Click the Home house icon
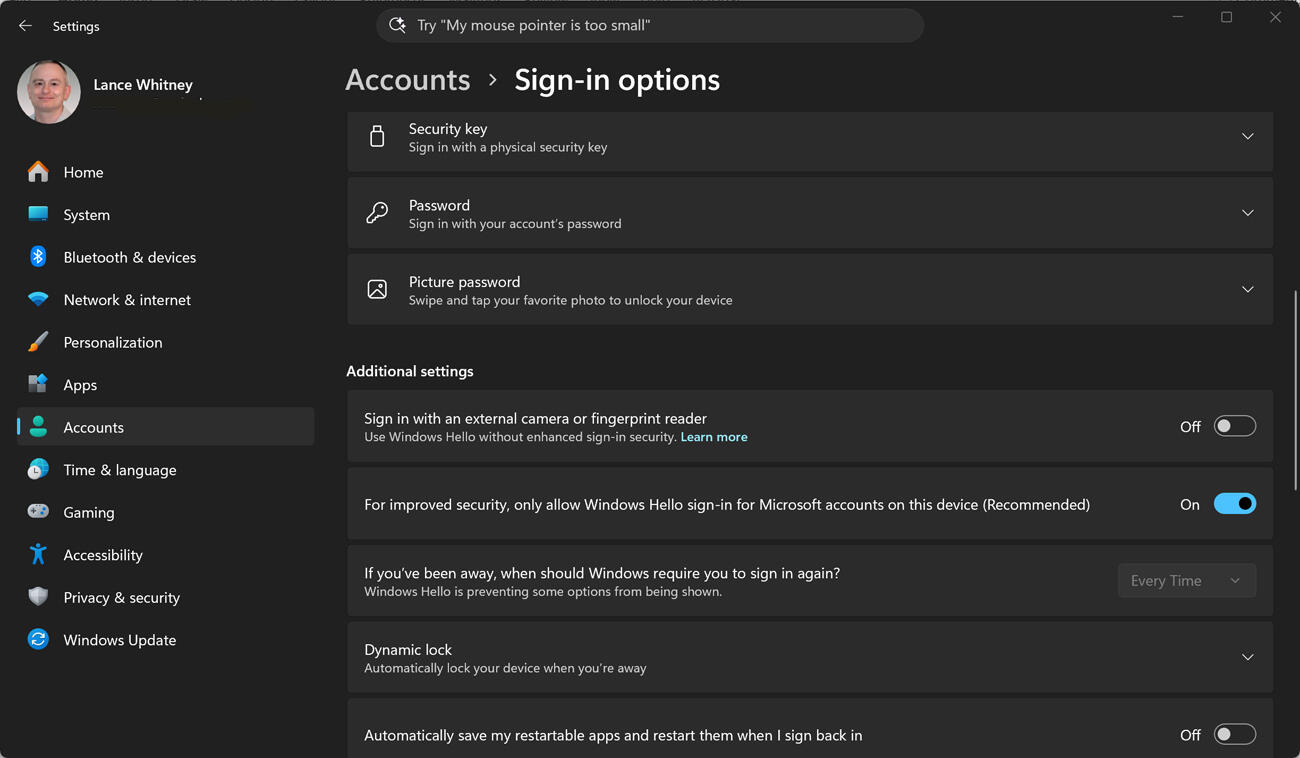 38,172
